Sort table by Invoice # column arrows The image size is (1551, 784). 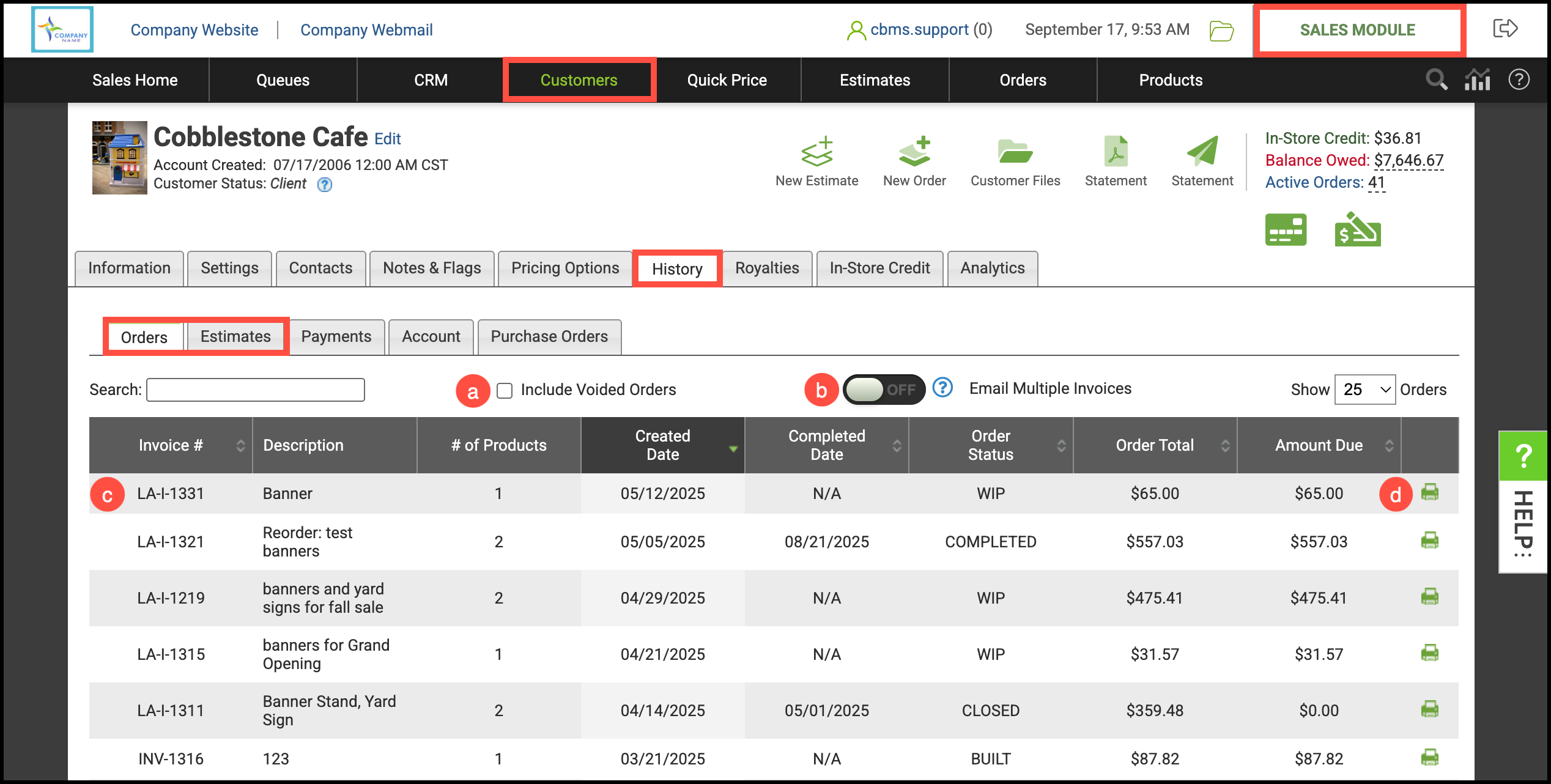point(240,446)
